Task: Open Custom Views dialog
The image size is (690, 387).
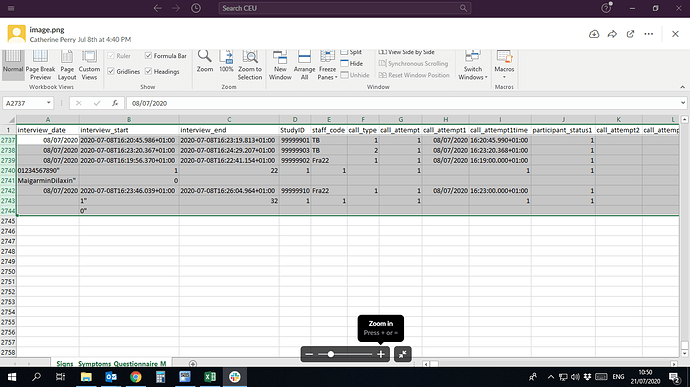Action: click(89, 65)
